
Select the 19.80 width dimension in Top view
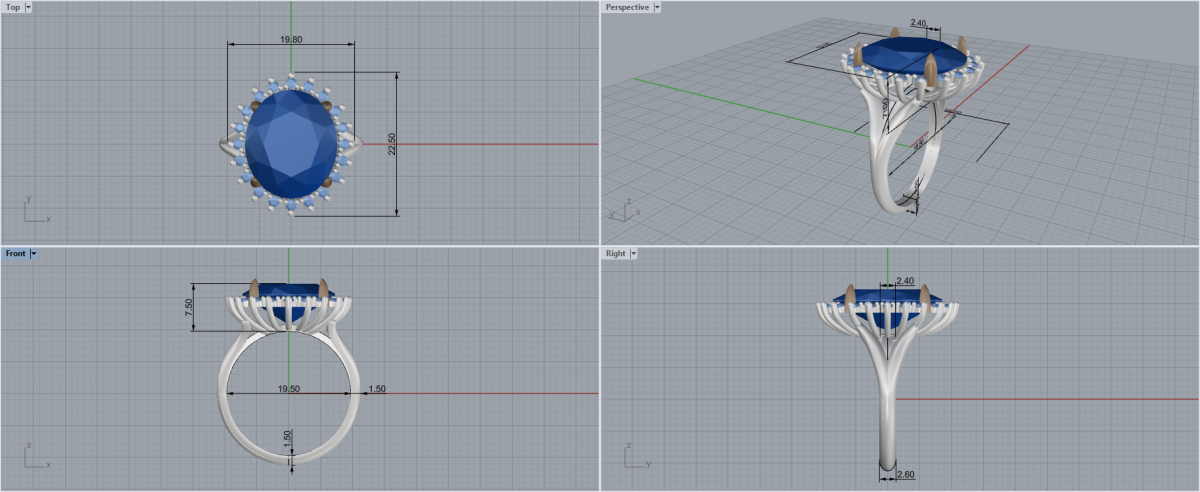(291, 40)
